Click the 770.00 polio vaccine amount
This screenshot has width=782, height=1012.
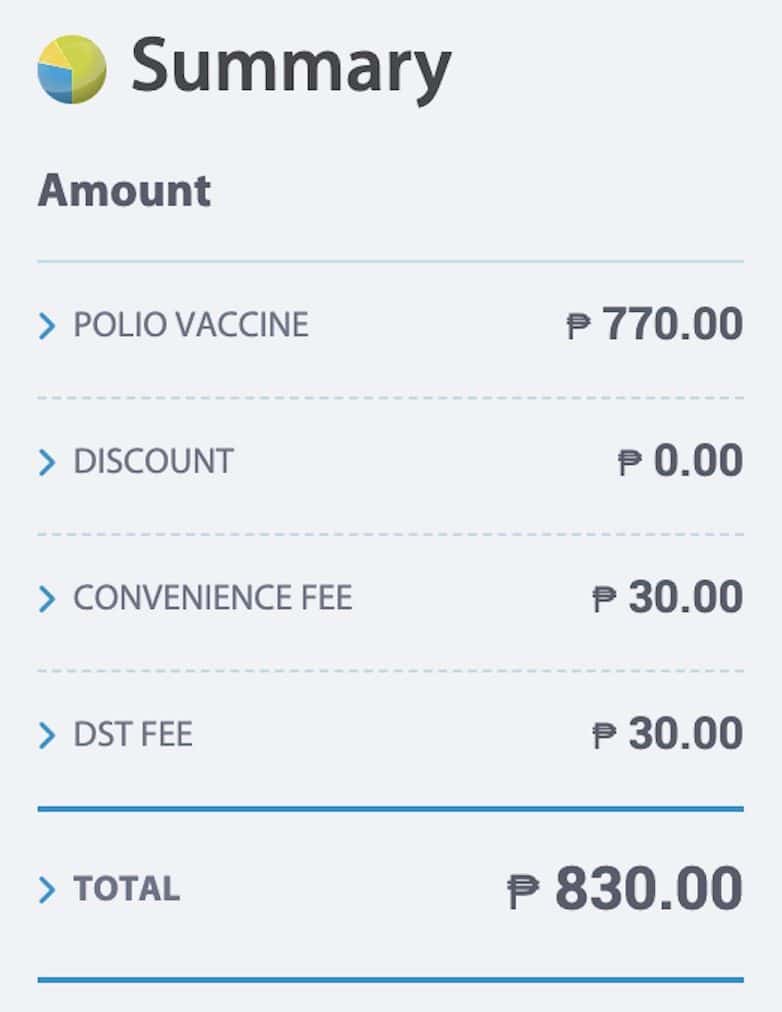click(672, 325)
